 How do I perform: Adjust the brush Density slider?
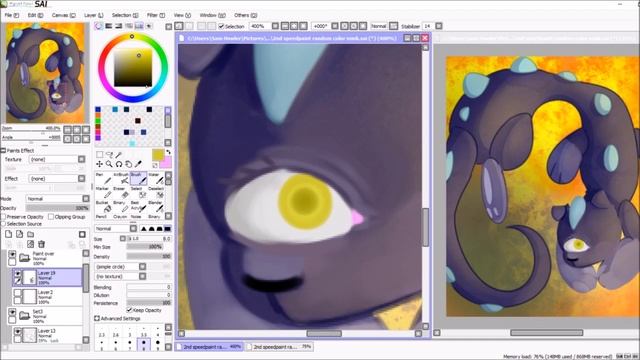(x=149, y=257)
